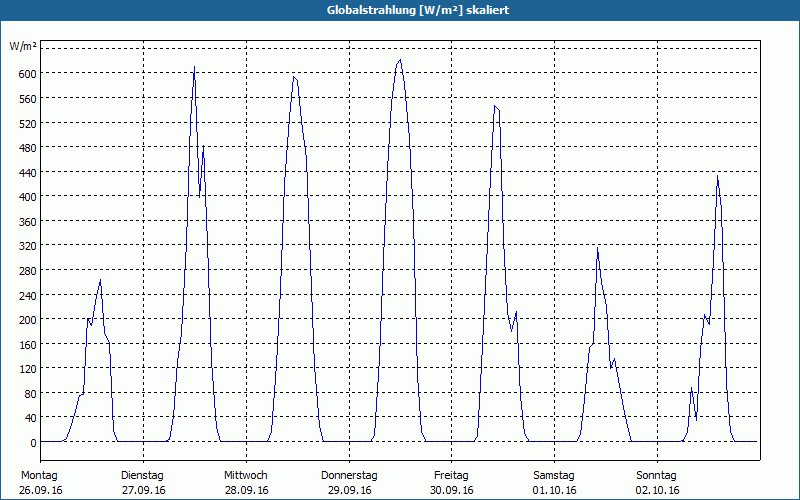Click the 'Freitag' day label
Image resolution: width=800 pixels, height=500 pixels.
coord(451,476)
